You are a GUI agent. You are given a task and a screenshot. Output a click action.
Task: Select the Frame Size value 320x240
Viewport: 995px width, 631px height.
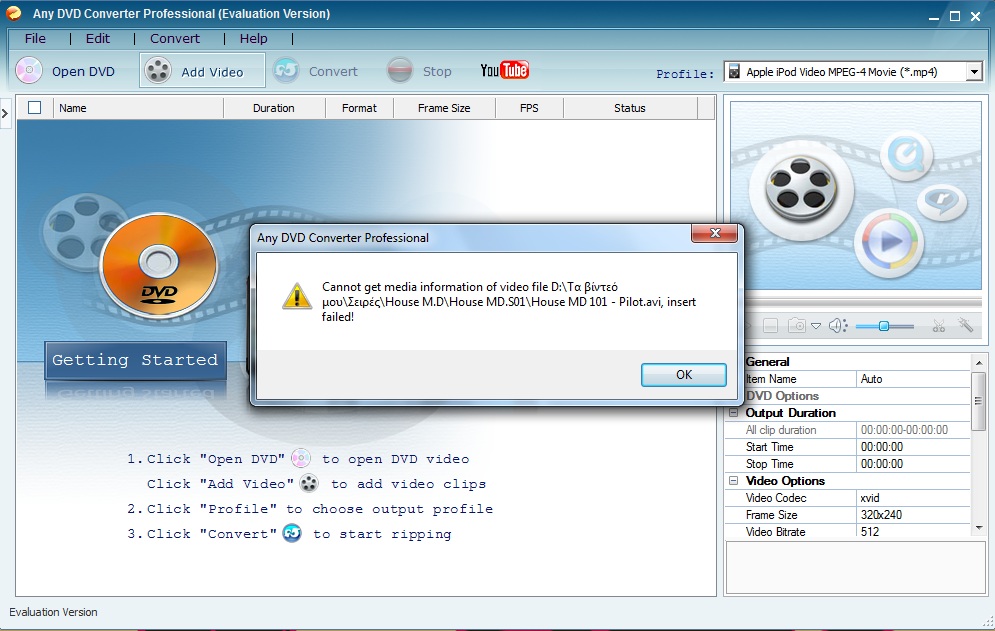pyautogui.click(x=913, y=515)
